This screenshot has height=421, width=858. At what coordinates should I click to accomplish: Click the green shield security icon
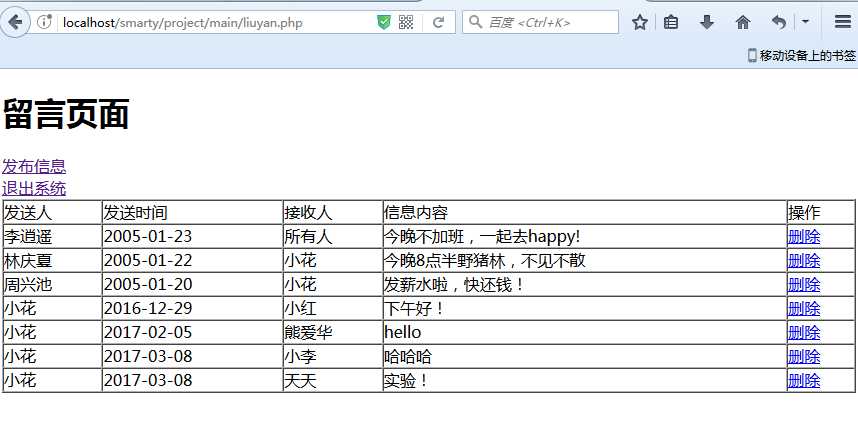(x=384, y=22)
